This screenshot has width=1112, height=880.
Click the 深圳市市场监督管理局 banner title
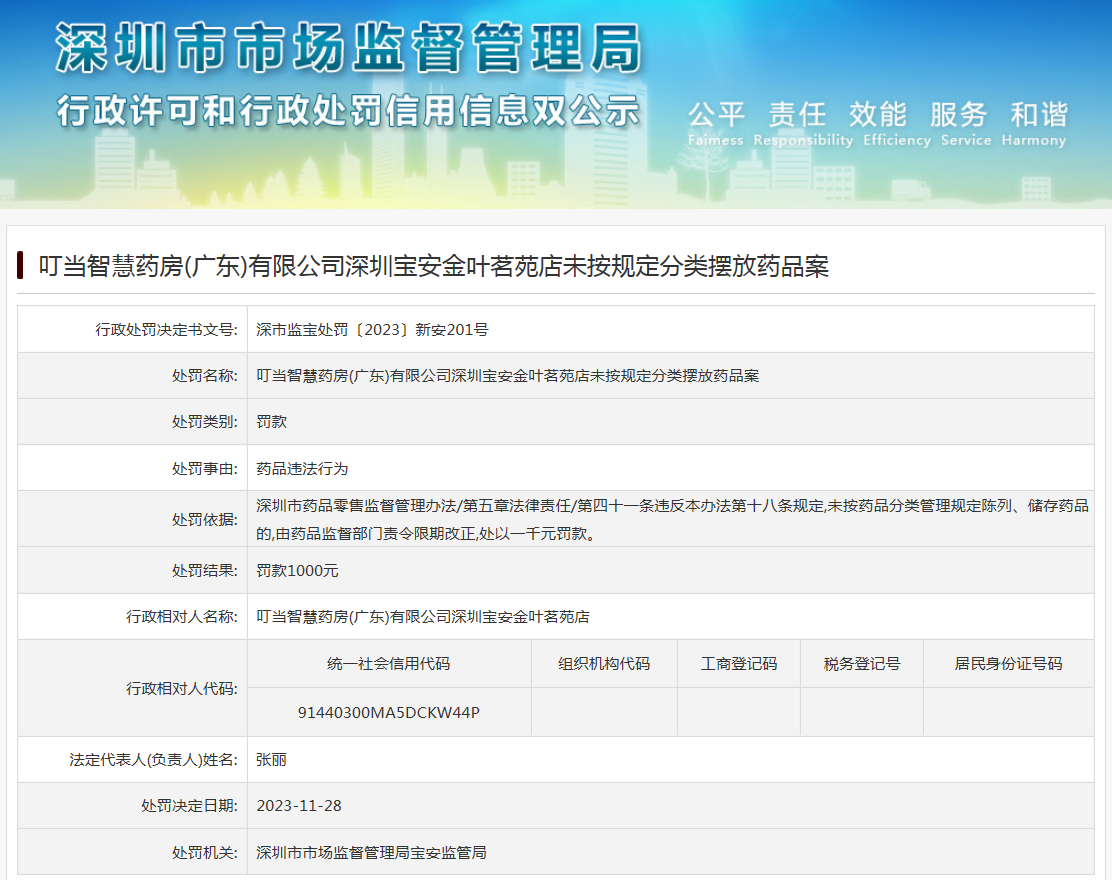[349, 48]
